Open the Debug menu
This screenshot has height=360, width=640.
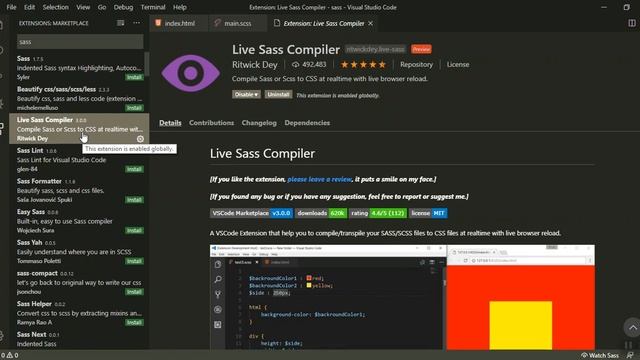123,7
